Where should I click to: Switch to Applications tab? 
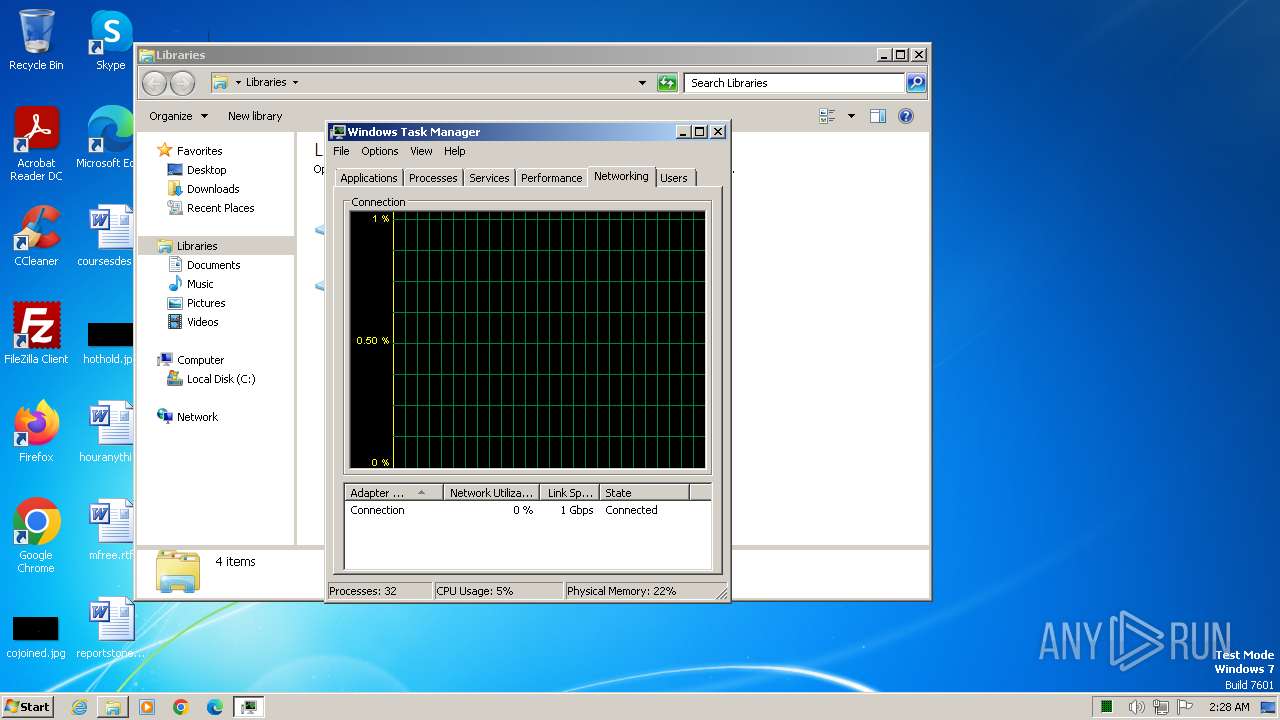[369, 178]
